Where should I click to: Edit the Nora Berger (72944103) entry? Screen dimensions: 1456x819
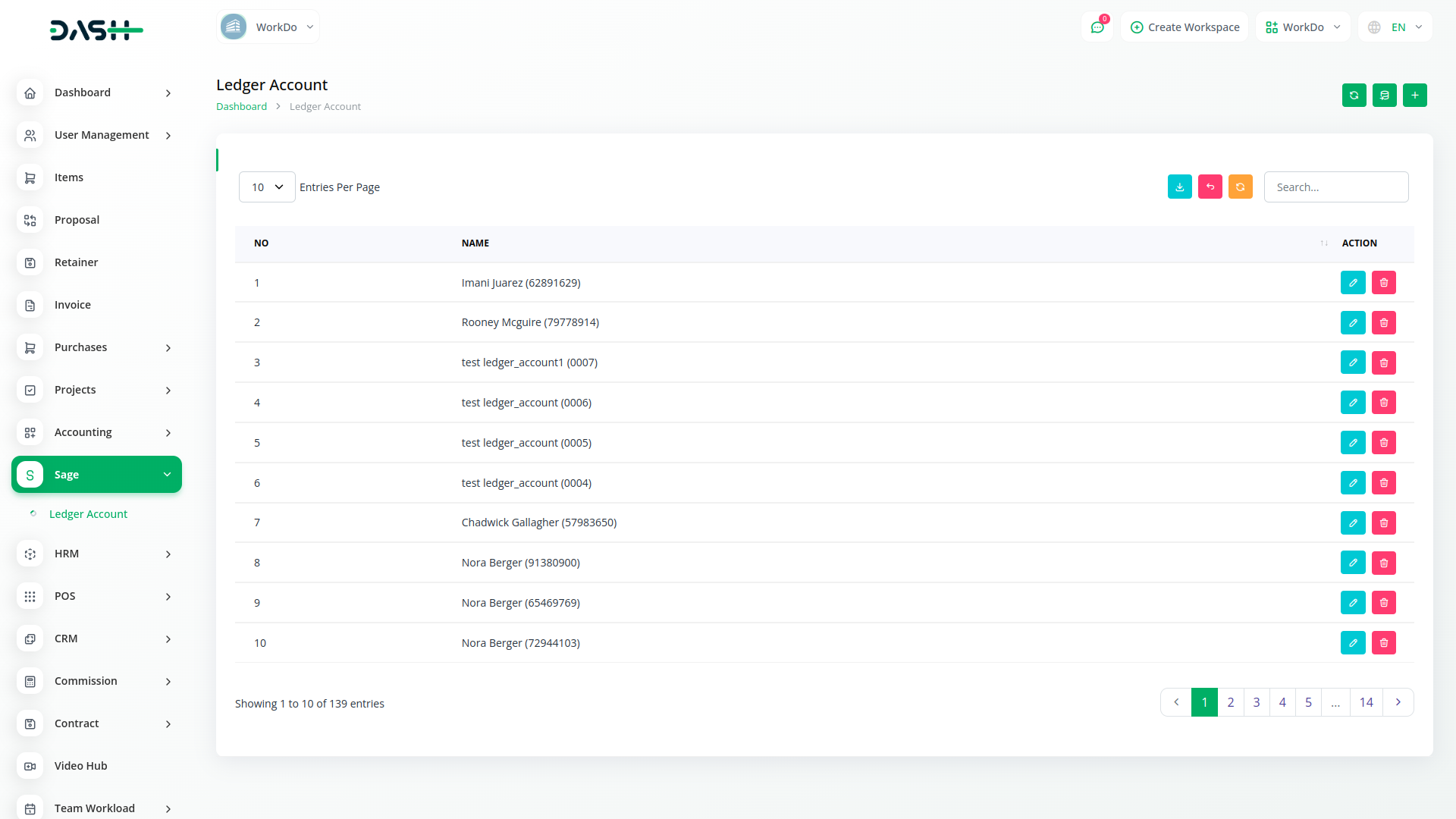click(1353, 642)
